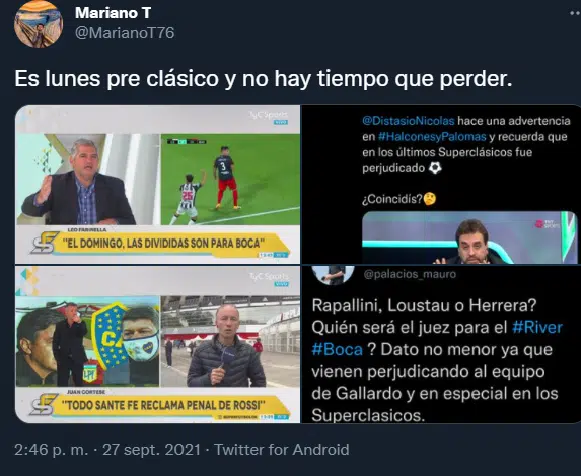Open the @MarianoT76 handle link
This screenshot has height=476, width=581.
click(x=124, y=33)
